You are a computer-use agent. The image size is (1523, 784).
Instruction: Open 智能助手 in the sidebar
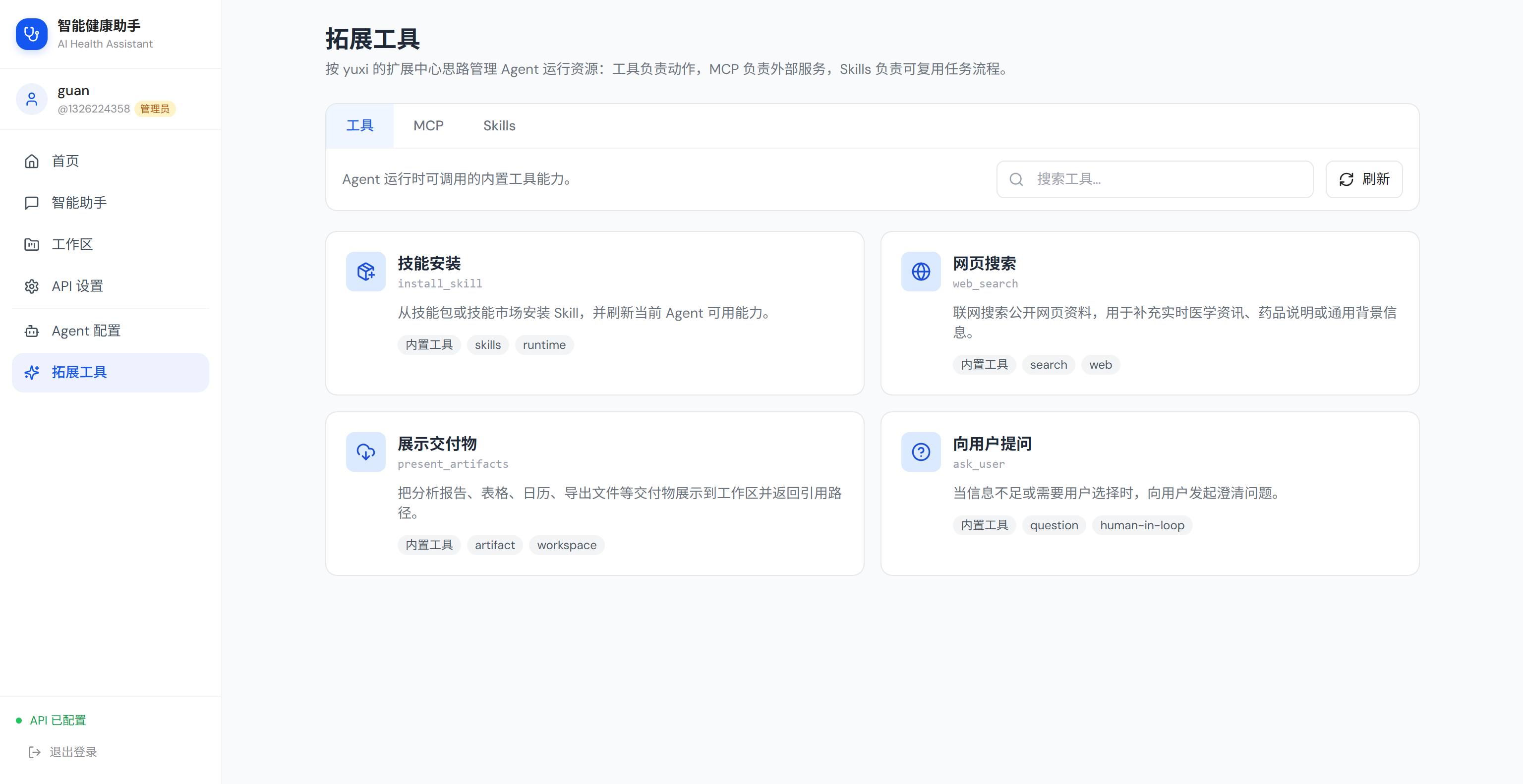tap(111, 203)
